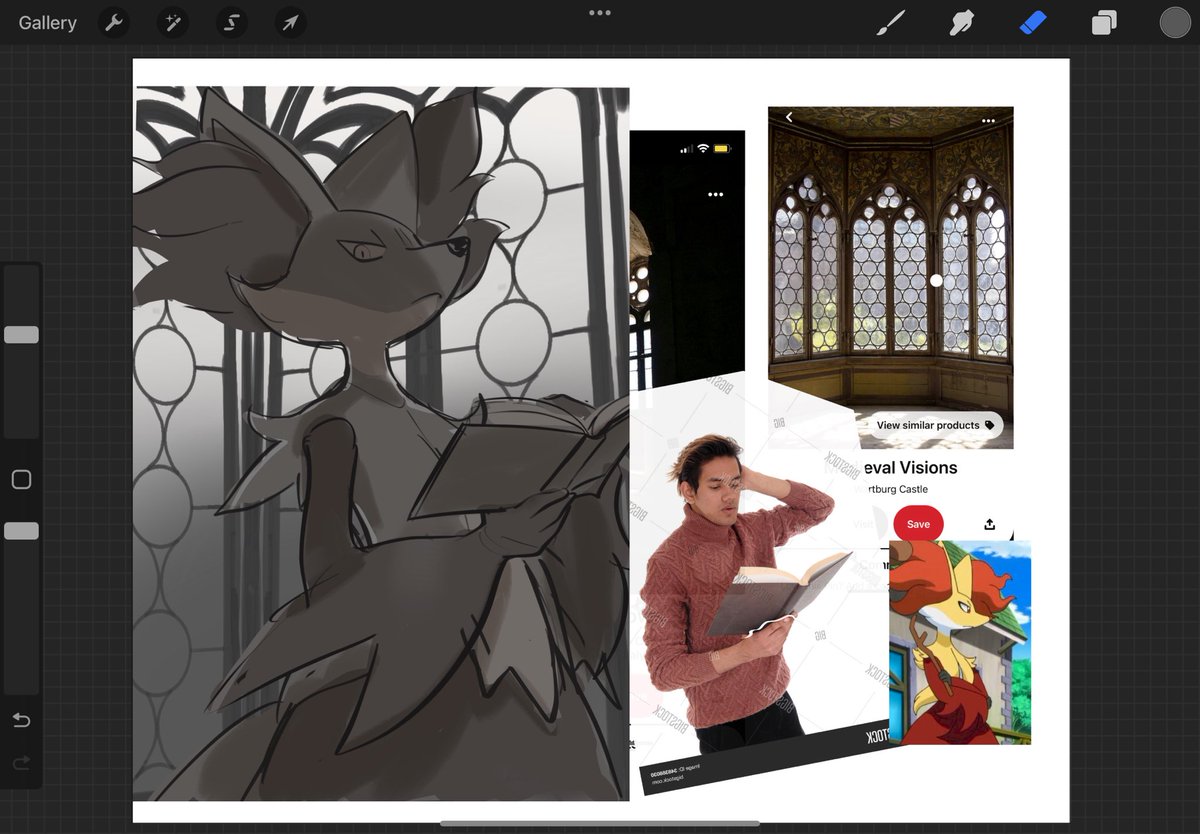
Task: Activate the Transform arrow tool
Action: pos(291,23)
